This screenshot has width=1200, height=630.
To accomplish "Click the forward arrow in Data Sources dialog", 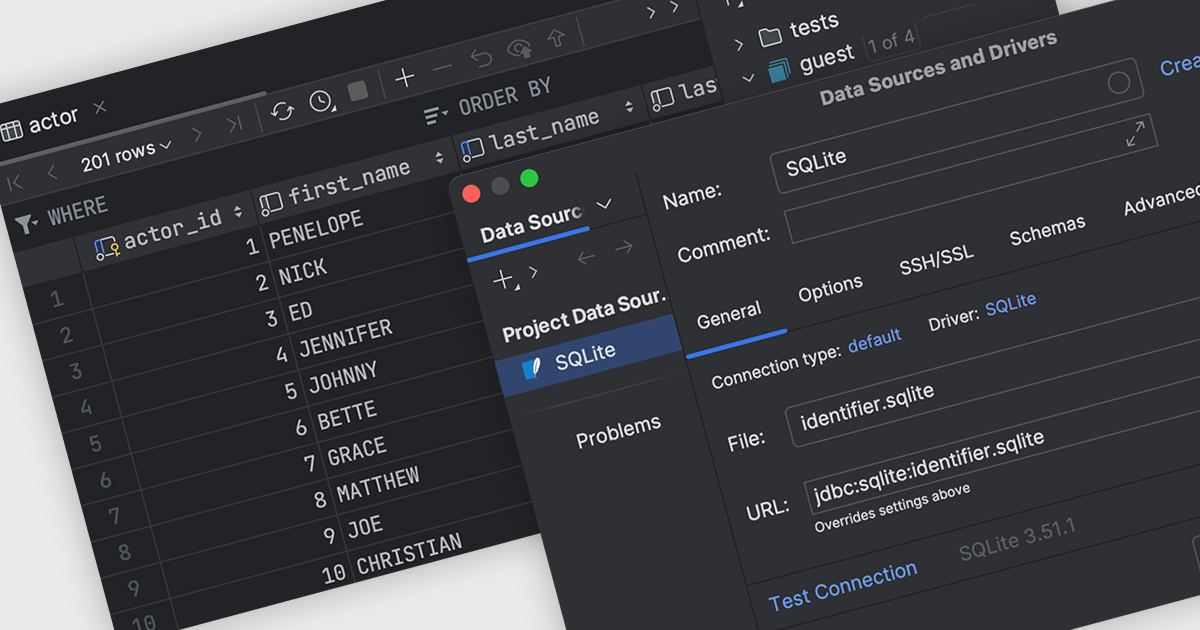I will [x=623, y=247].
